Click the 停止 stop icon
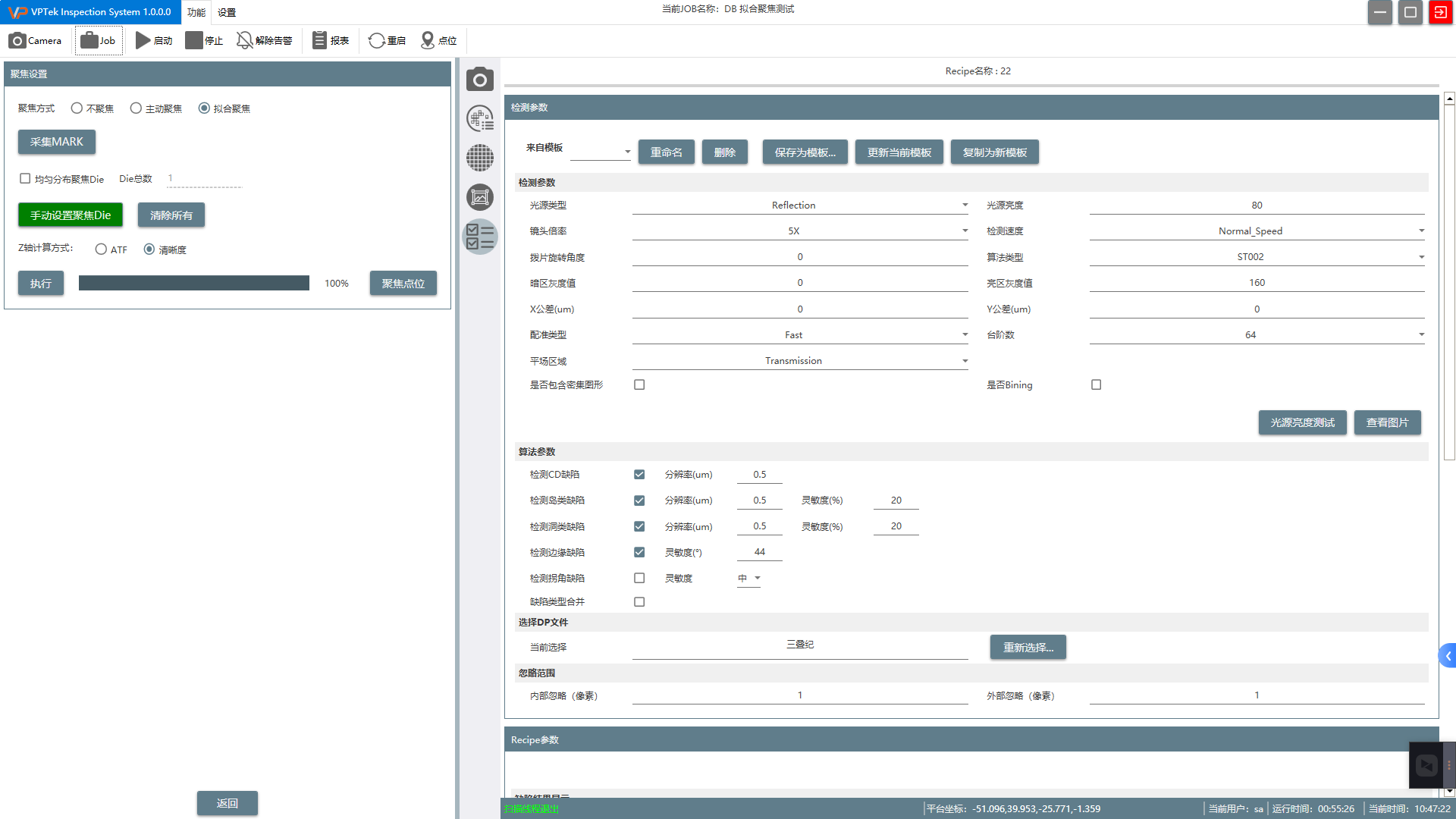The width and height of the screenshot is (1456, 819). (194, 41)
